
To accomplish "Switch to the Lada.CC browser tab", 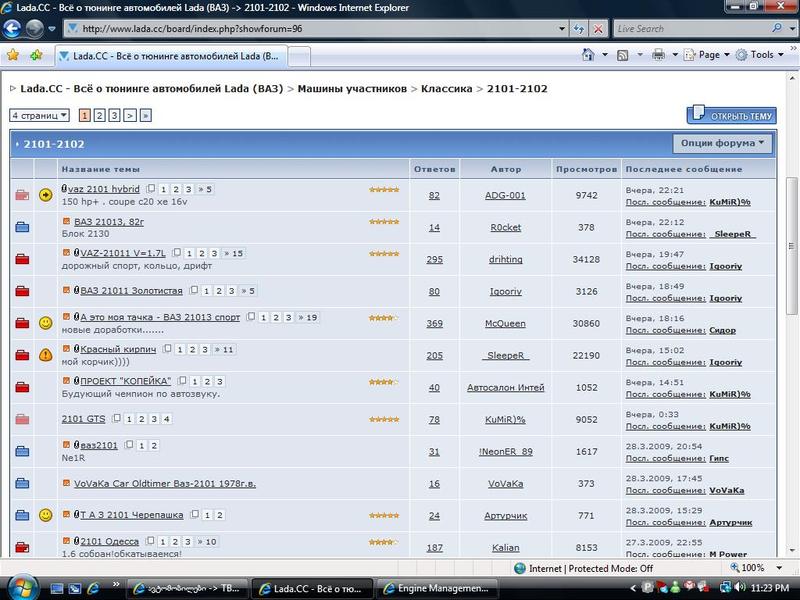I will click(x=171, y=56).
